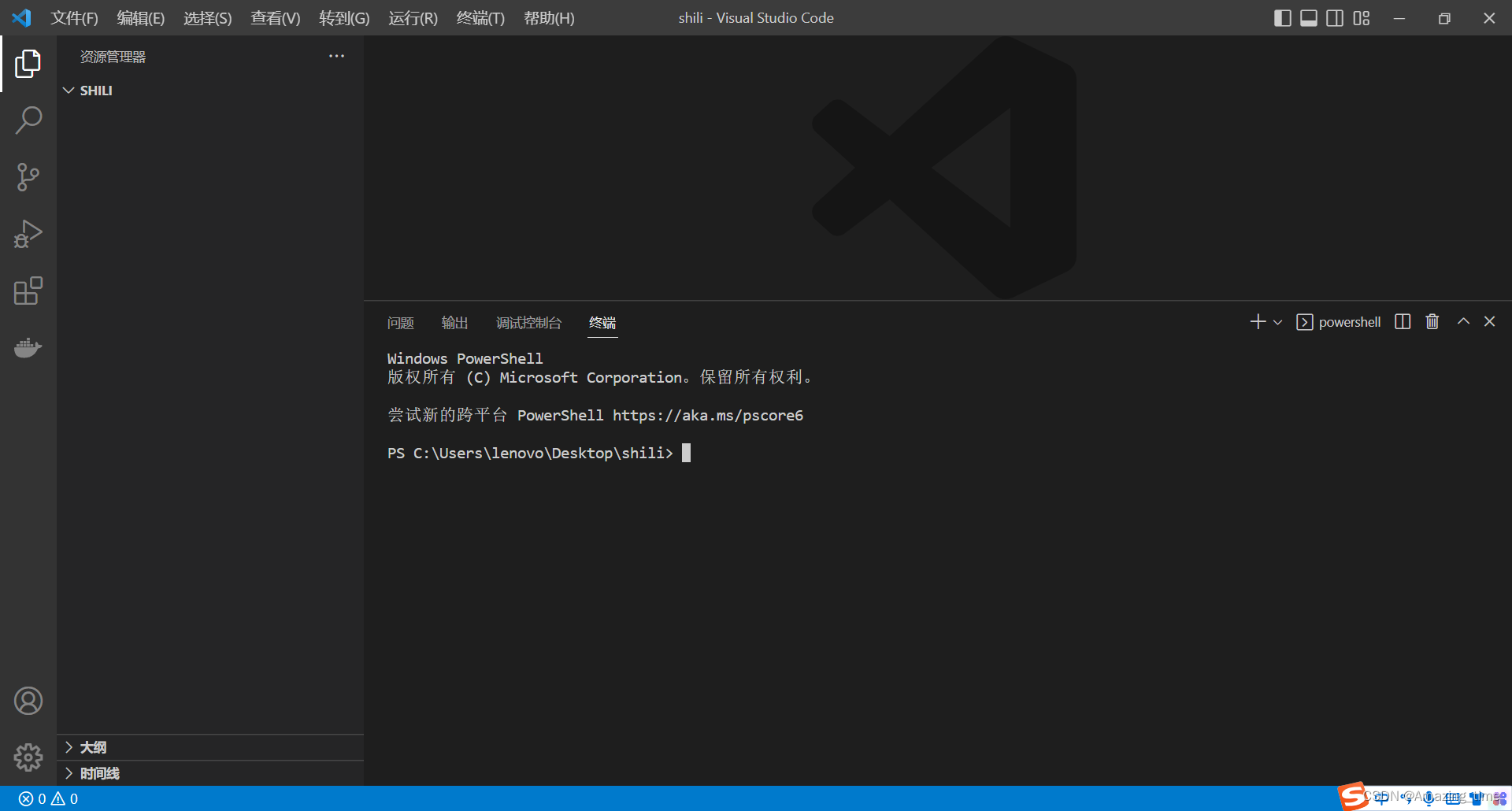Toggle primary side bar layout icon
1512x811 pixels.
point(1282,18)
